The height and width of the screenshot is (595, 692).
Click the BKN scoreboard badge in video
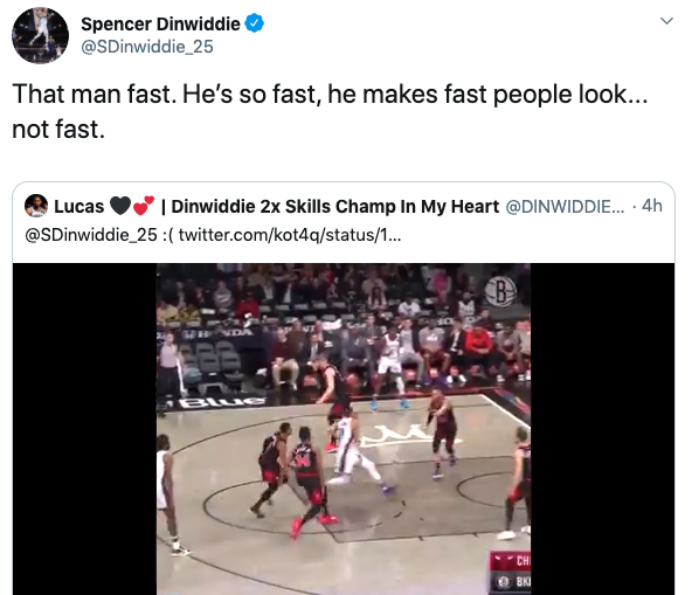(511, 582)
